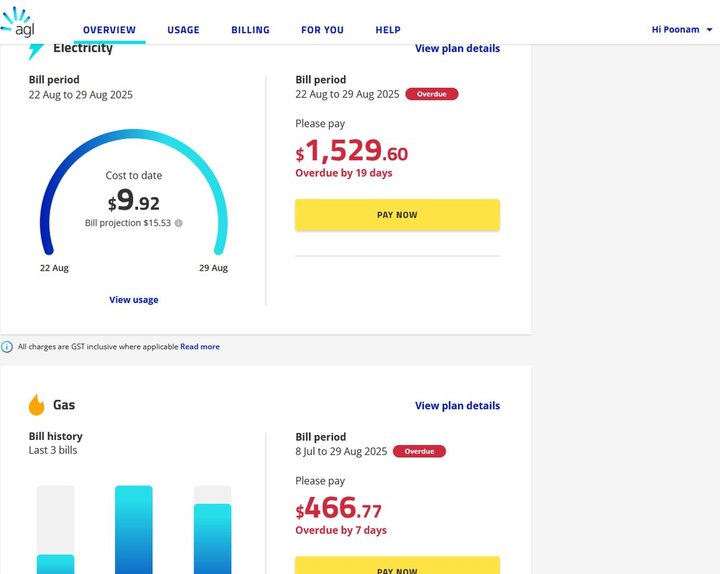
Task: Click the bill projection info icon
Action: [179, 223]
